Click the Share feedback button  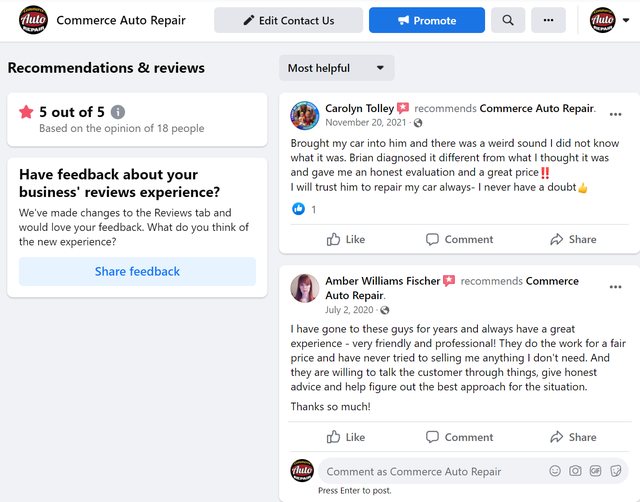coord(137,271)
